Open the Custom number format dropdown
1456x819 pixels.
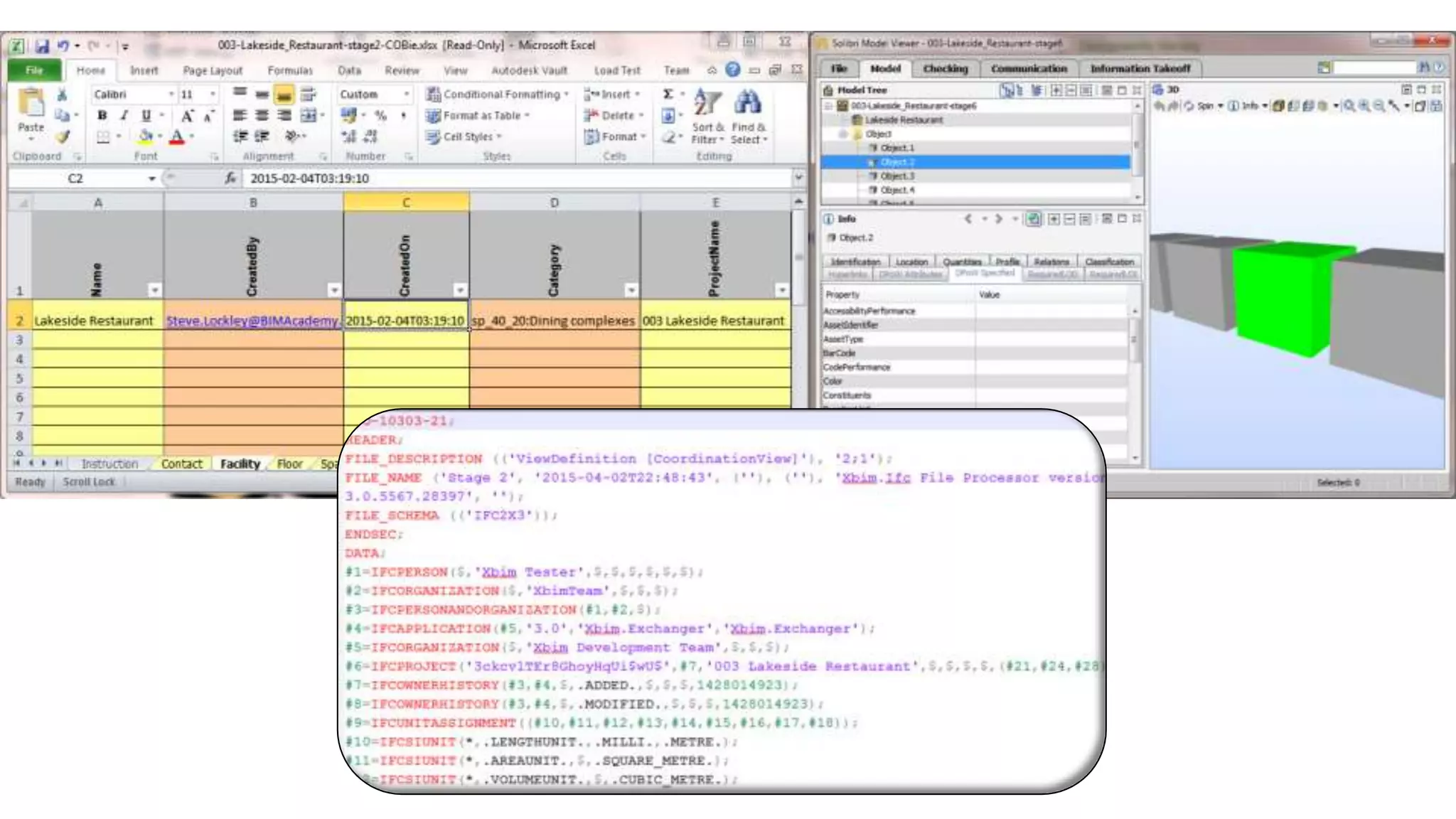406,94
